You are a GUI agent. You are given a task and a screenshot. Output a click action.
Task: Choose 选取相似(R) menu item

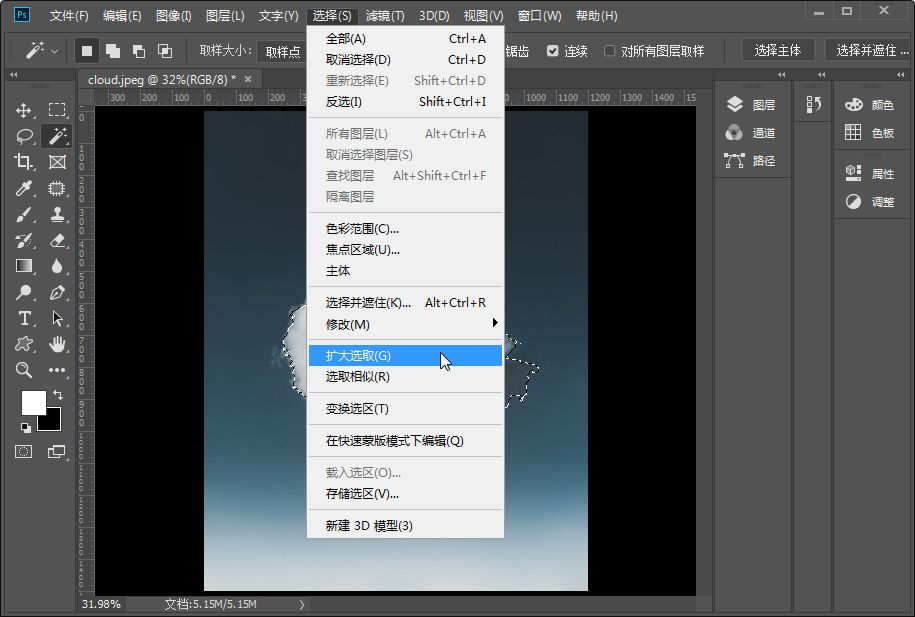(405, 377)
